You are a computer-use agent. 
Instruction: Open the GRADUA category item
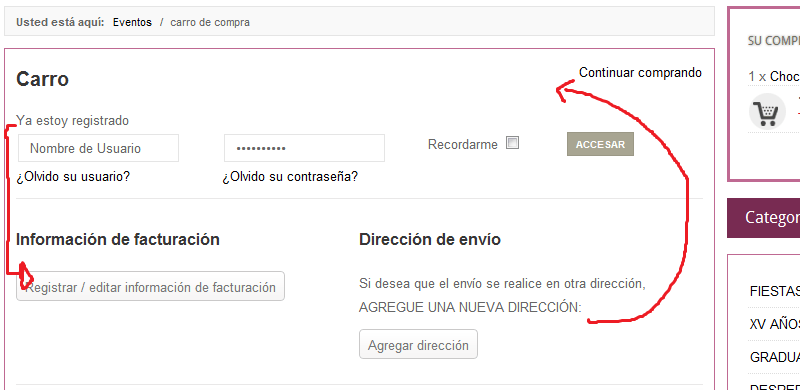point(774,357)
